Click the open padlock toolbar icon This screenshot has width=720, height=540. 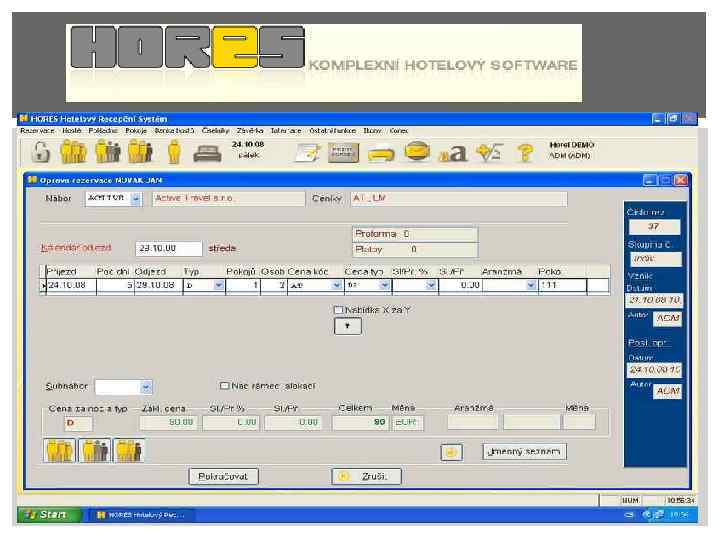(40, 152)
